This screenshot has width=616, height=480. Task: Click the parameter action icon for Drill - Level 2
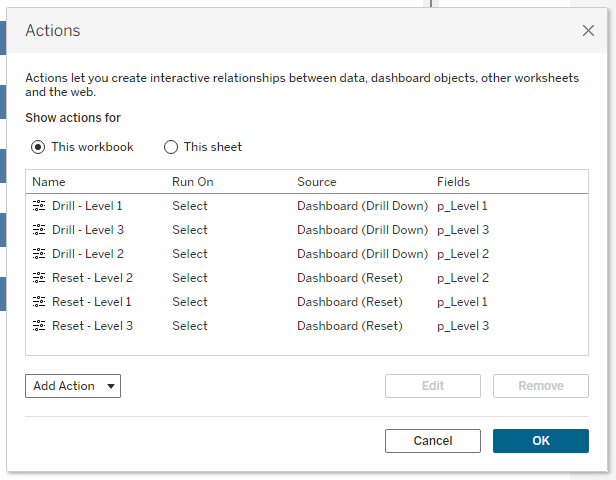pyautogui.click(x=39, y=254)
